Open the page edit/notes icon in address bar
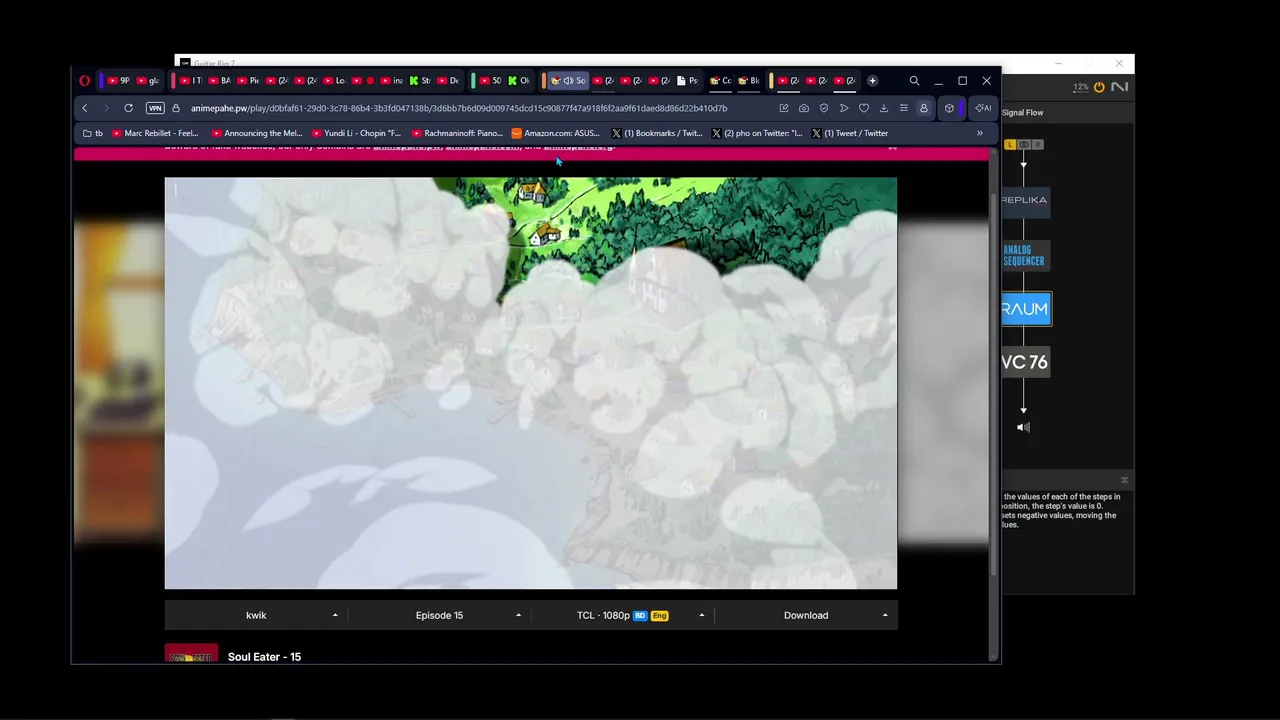The width and height of the screenshot is (1280, 720). [784, 108]
